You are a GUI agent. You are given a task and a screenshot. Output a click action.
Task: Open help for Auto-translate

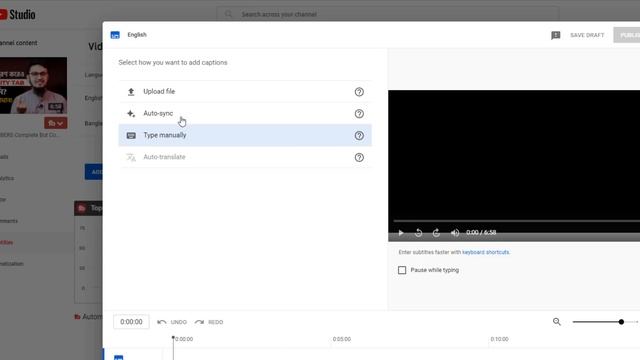click(359, 157)
